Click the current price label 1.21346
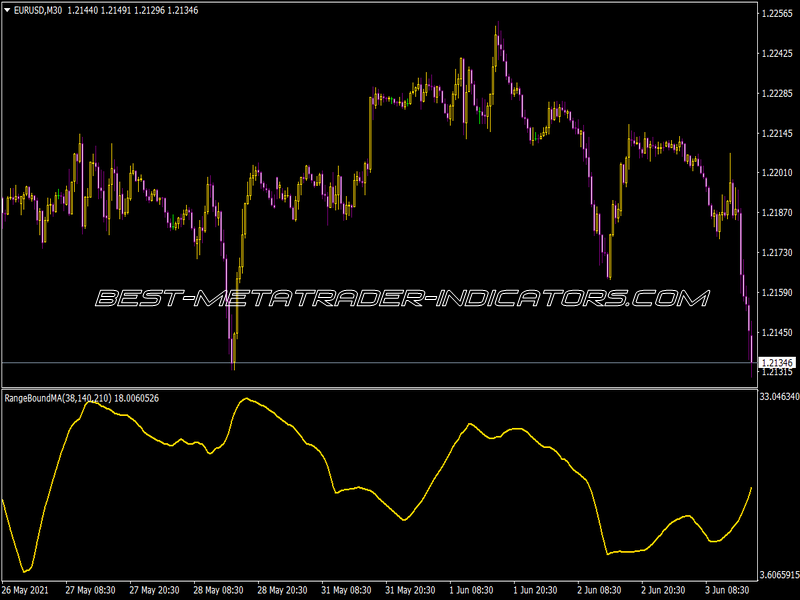 [x=777, y=363]
